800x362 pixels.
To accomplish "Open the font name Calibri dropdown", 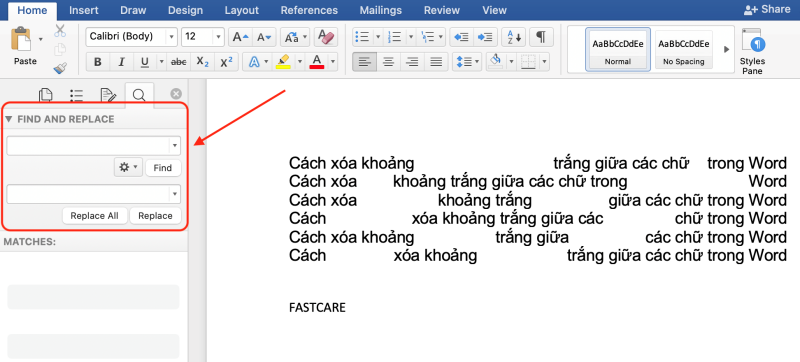I will [171, 37].
